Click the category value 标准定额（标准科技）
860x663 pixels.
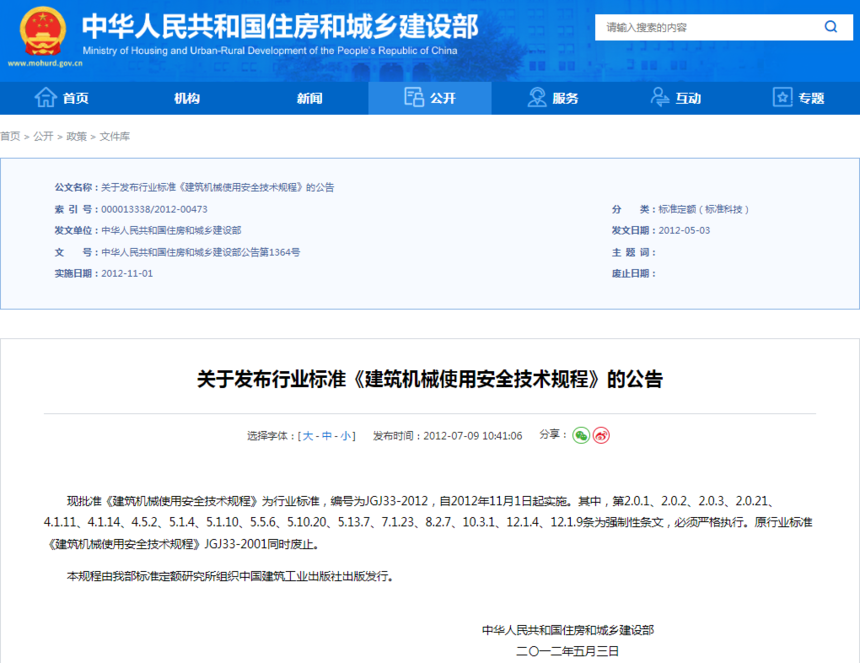point(704,209)
